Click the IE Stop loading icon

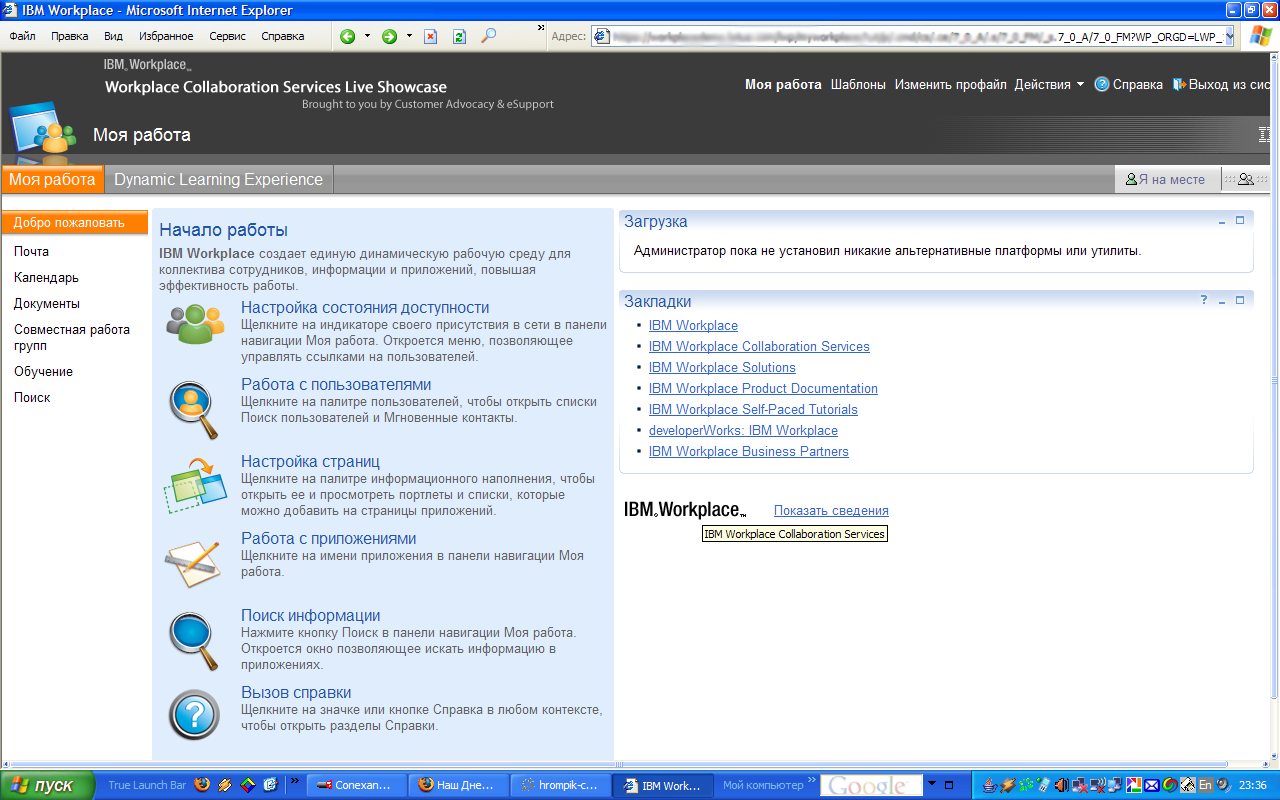(x=430, y=36)
